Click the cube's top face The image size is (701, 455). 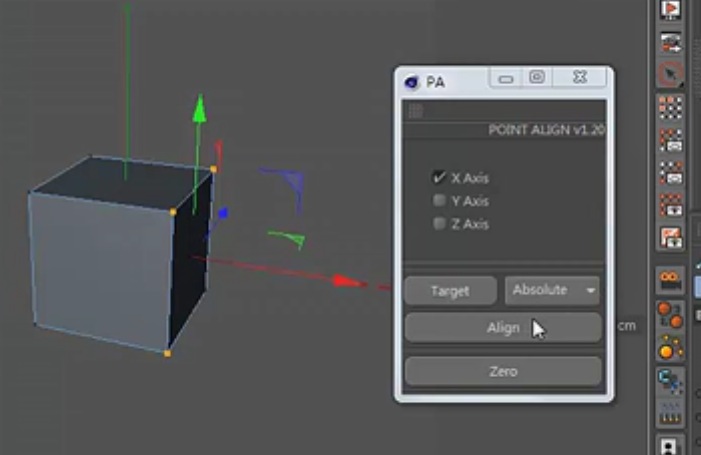click(x=121, y=182)
